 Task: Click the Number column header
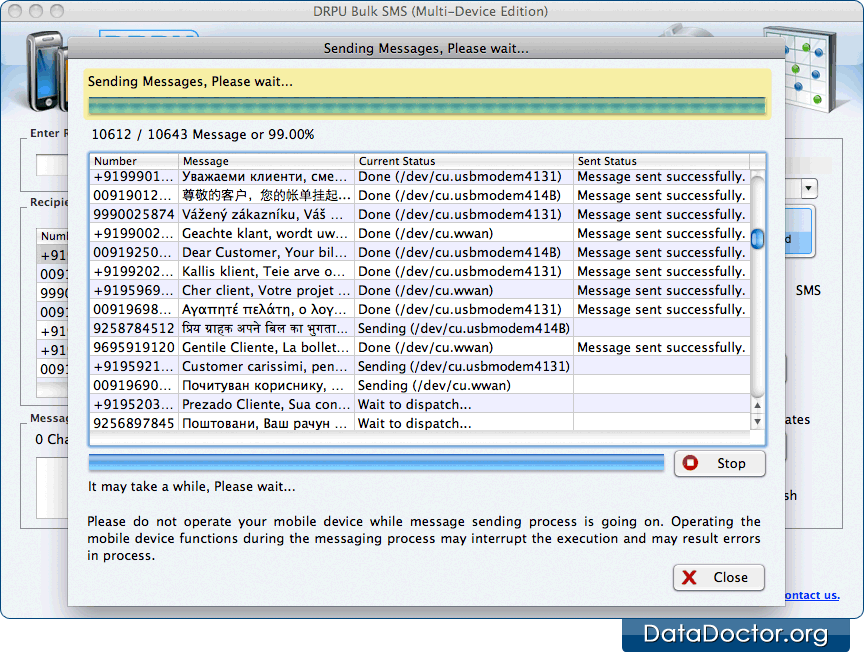click(x=134, y=161)
